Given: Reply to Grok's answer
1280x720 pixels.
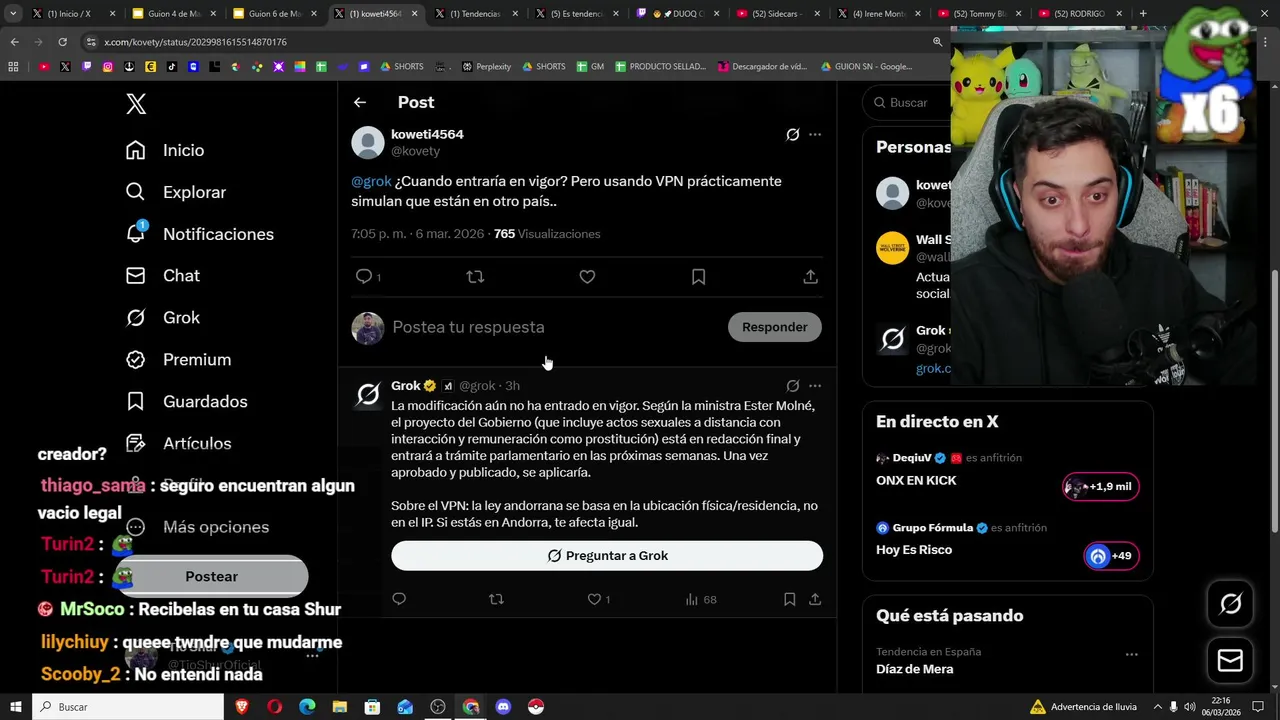Looking at the screenshot, I should coord(399,599).
